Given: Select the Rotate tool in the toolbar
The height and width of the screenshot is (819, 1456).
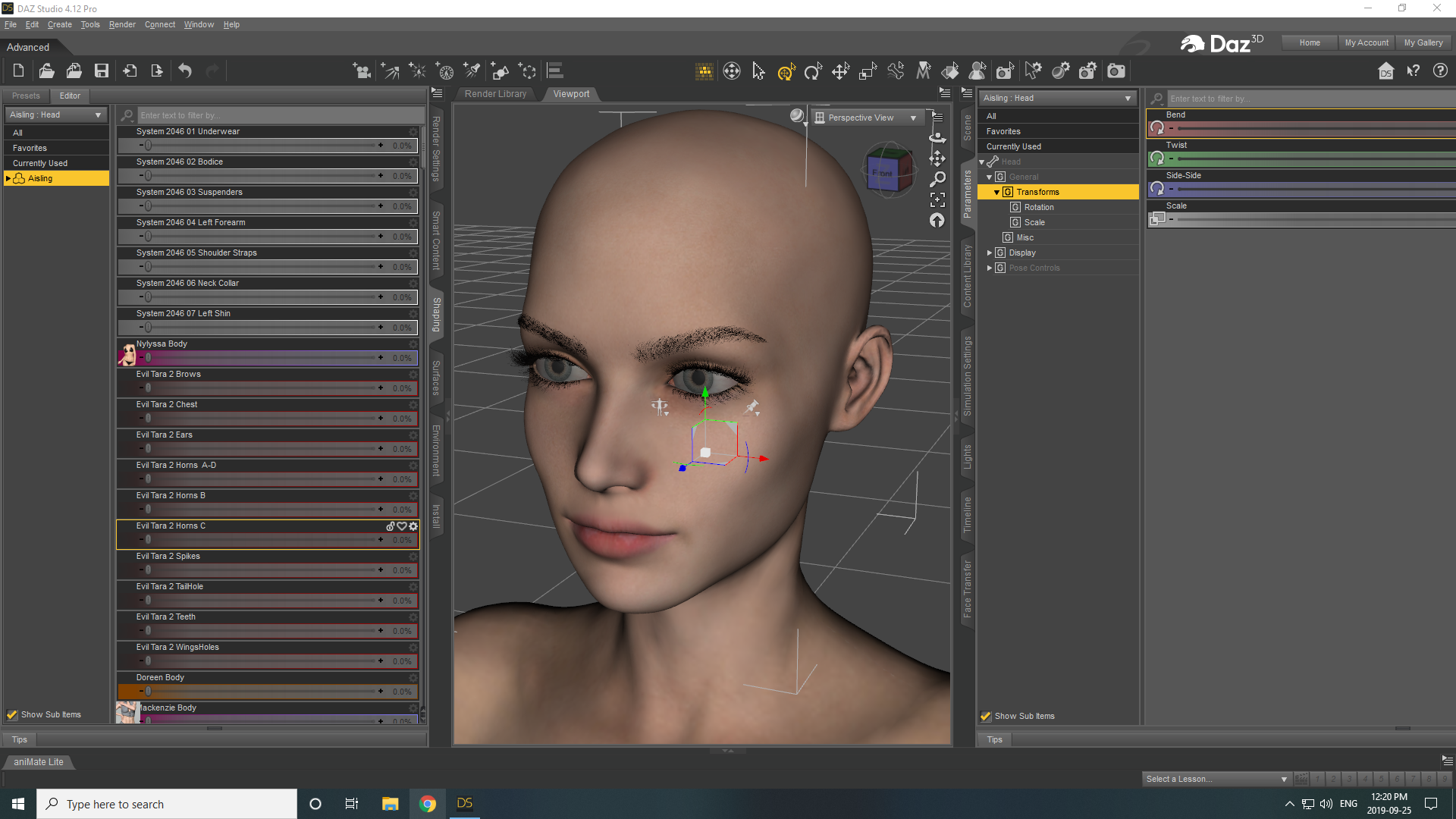Looking at the screenshot, I should tap(813, 71).
